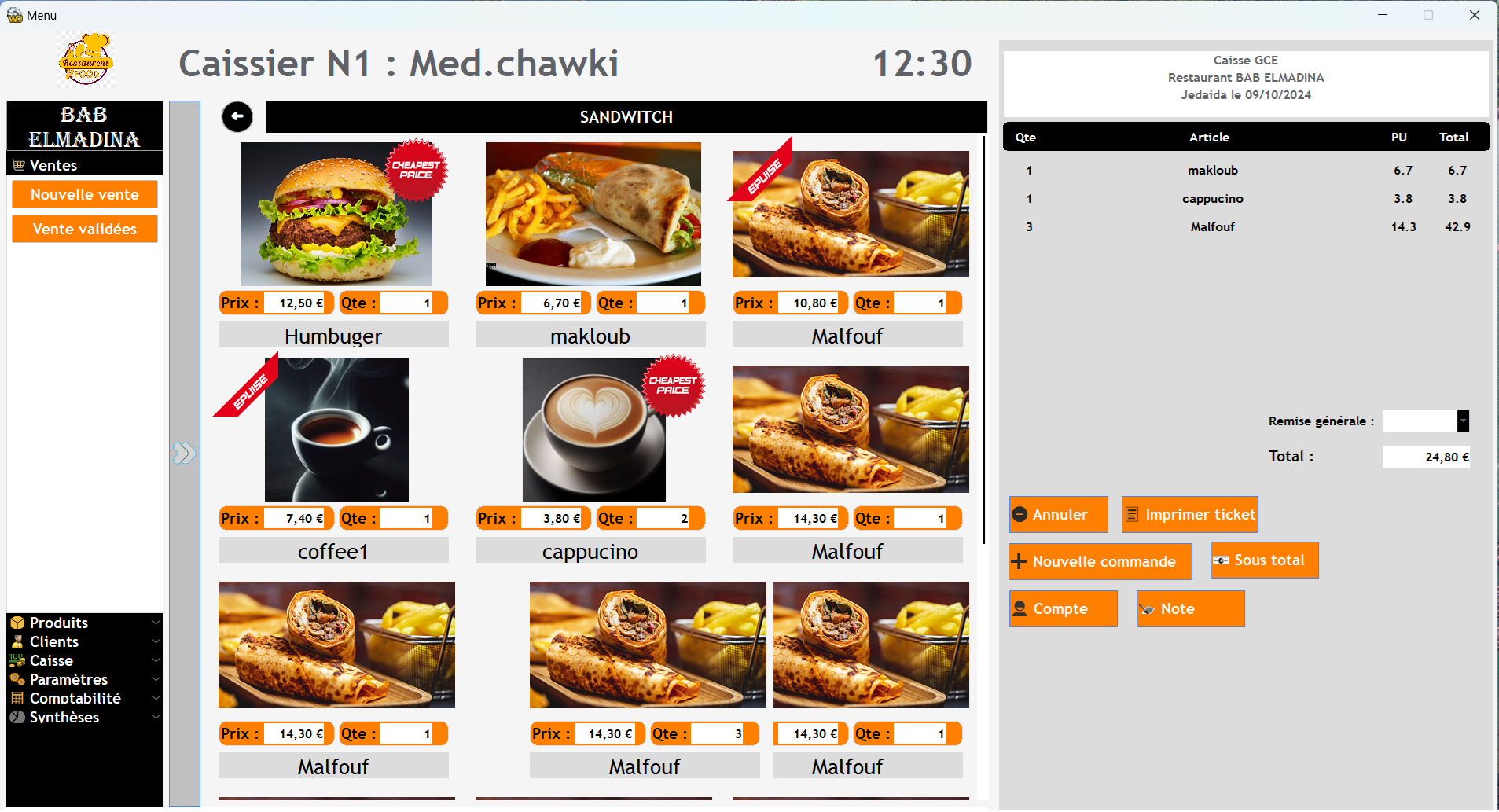The width and height of the screenshot is (1499, 812).
Task: Click the Note pencil icon
Action: 1147,609
